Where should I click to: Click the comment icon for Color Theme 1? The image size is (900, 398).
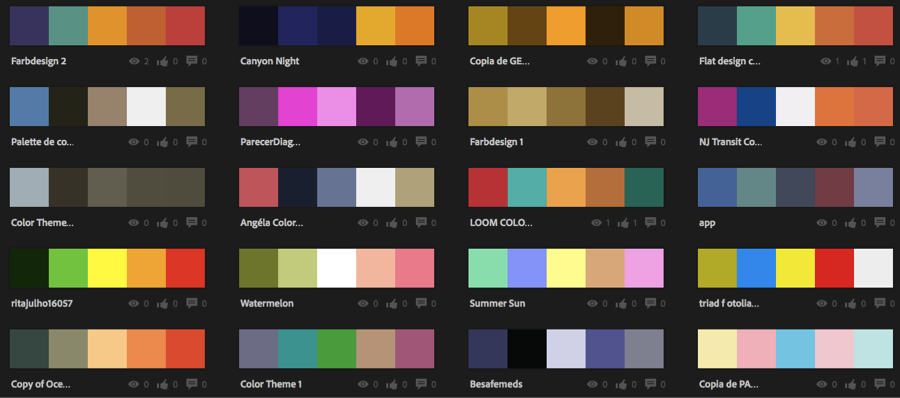421,384
